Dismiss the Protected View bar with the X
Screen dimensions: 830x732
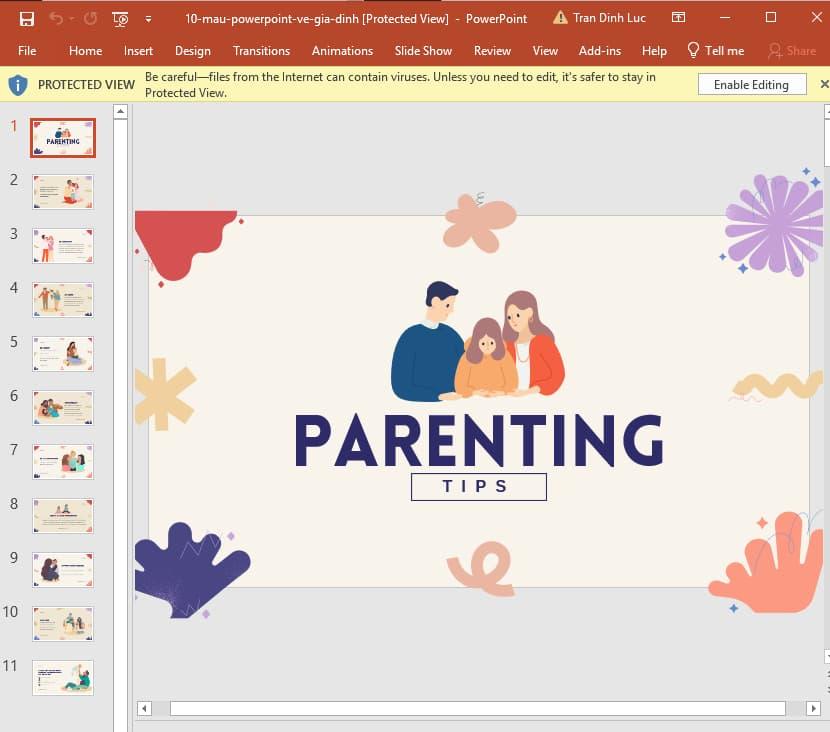pos(823,84)
